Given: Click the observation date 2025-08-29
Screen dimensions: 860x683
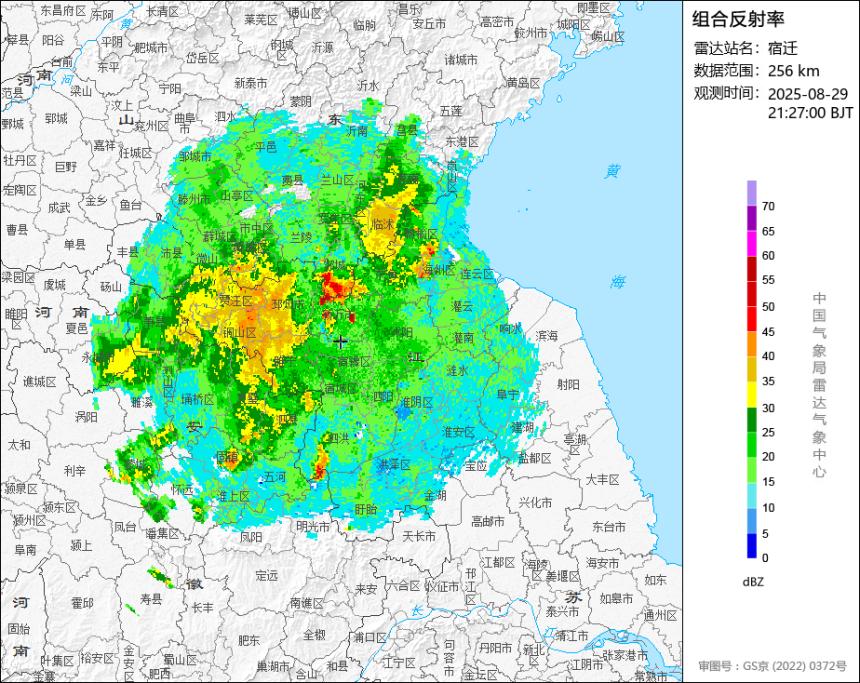Looking at the screenshot, I should coord(807,94).
